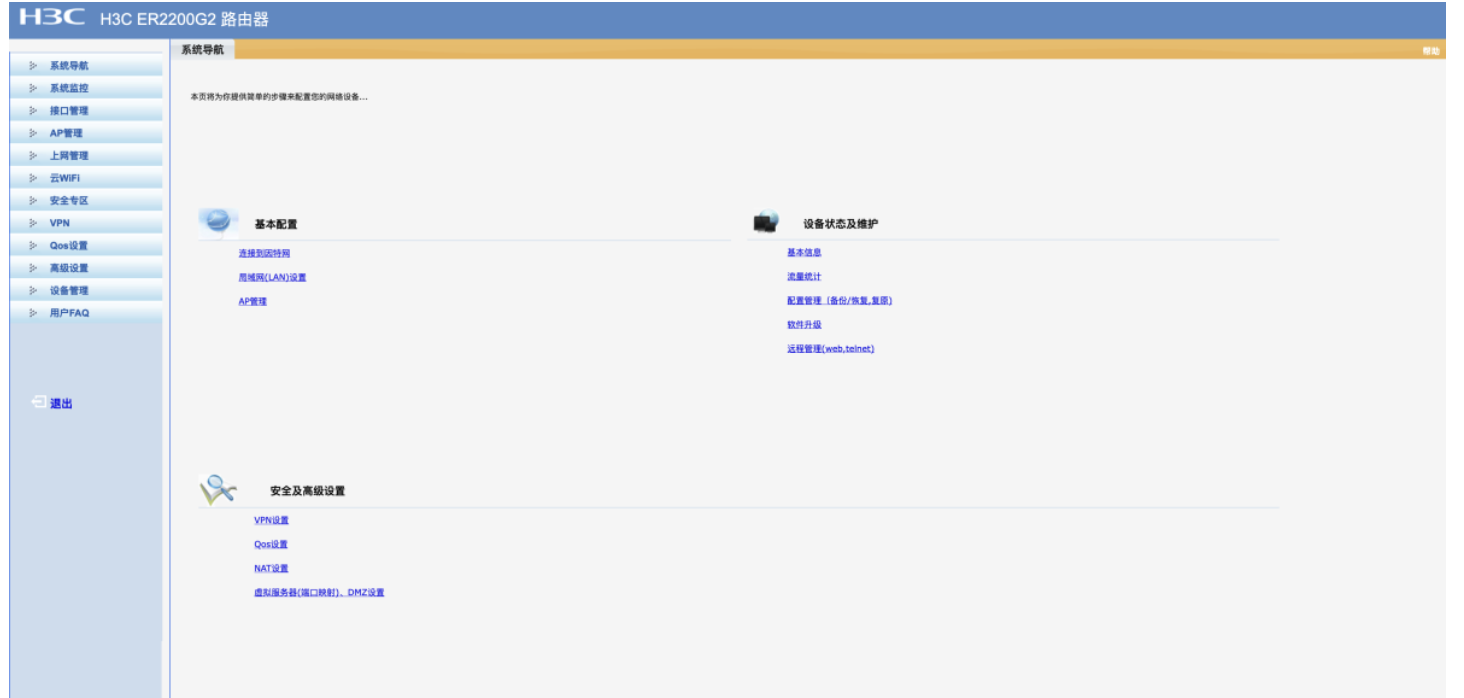Open the 设备管理 sidebar menu

point(86,290)
